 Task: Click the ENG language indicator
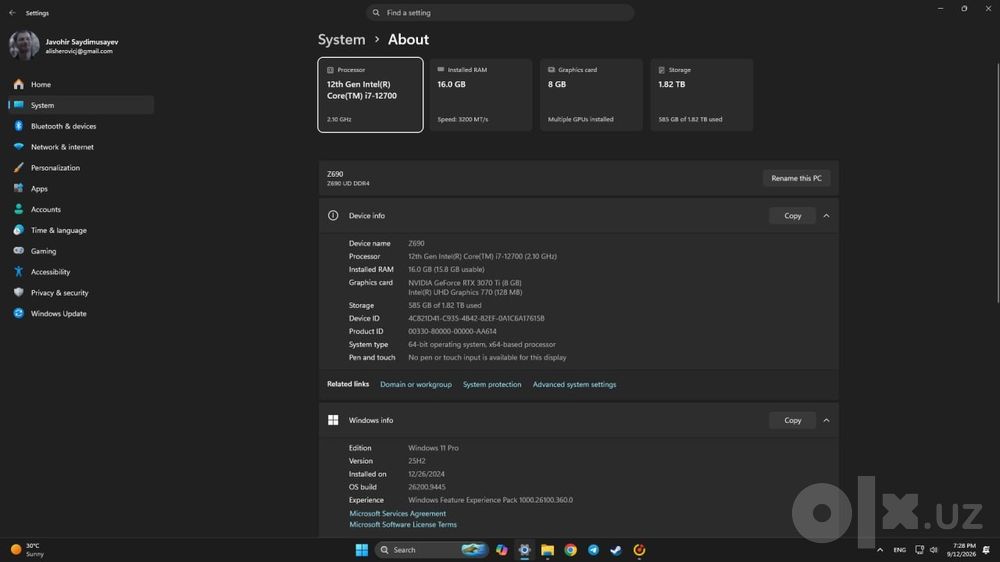899,550
